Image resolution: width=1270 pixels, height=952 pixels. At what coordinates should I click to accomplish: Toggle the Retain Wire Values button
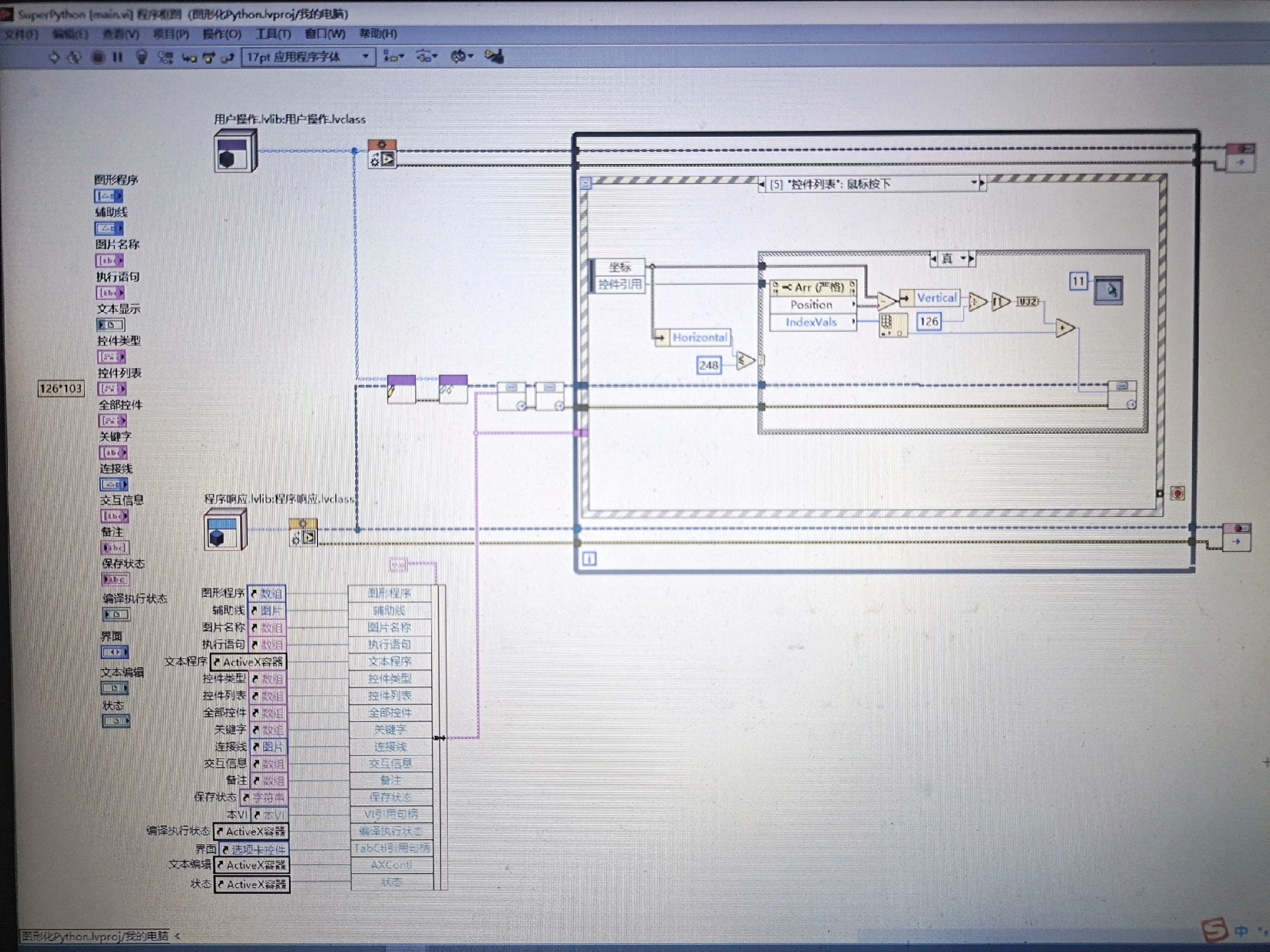(x=165, y=57)
